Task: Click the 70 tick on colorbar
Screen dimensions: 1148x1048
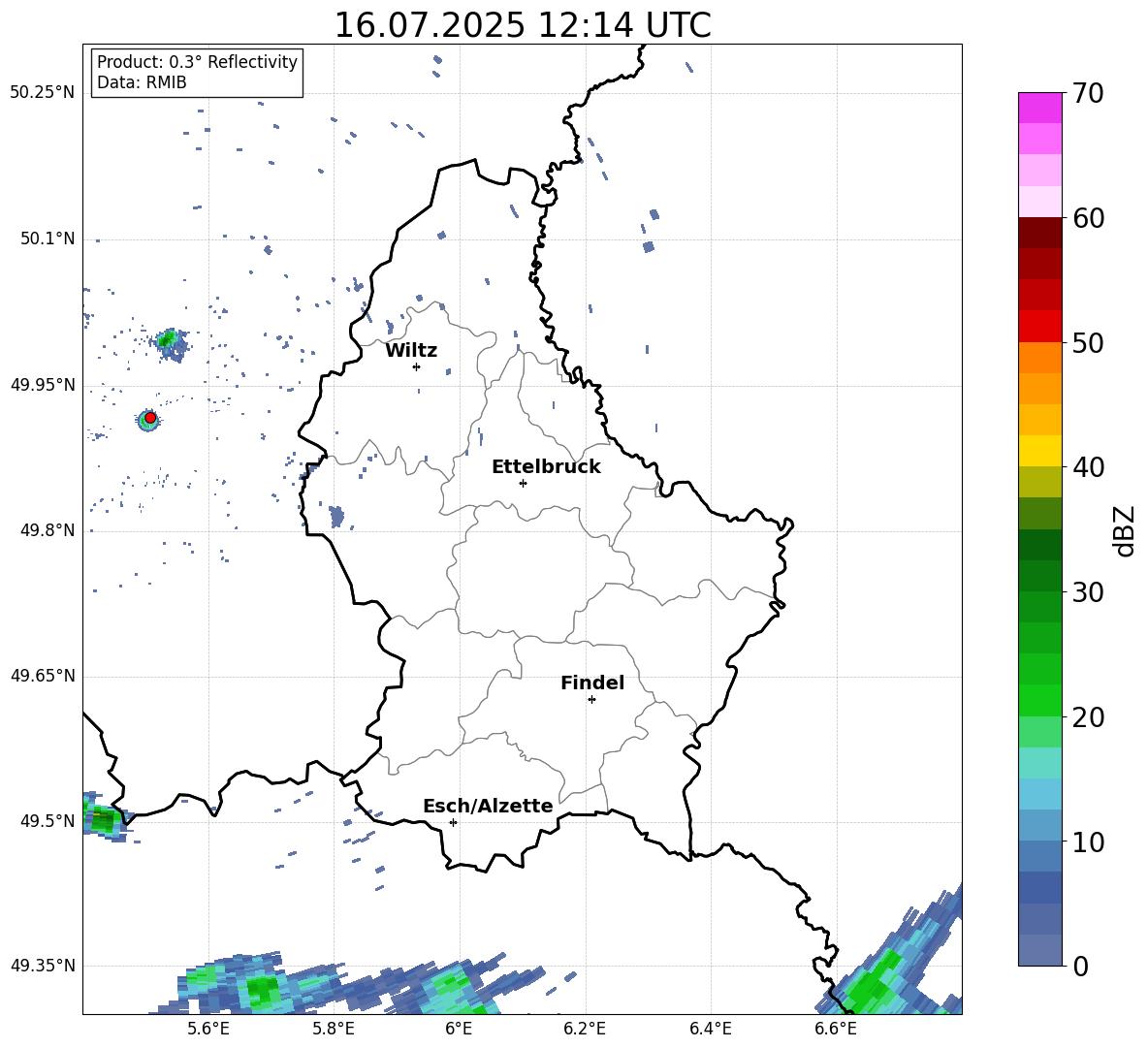Action: [1088, 93]
